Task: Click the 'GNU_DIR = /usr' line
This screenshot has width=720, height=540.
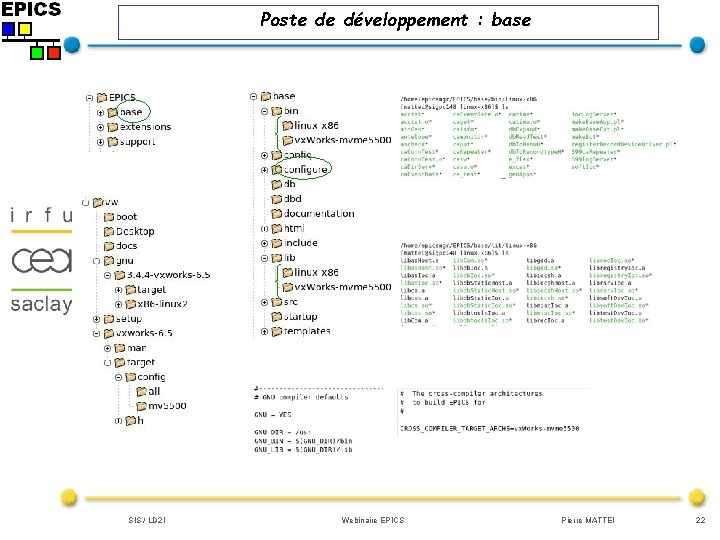Action: [282, 432]
